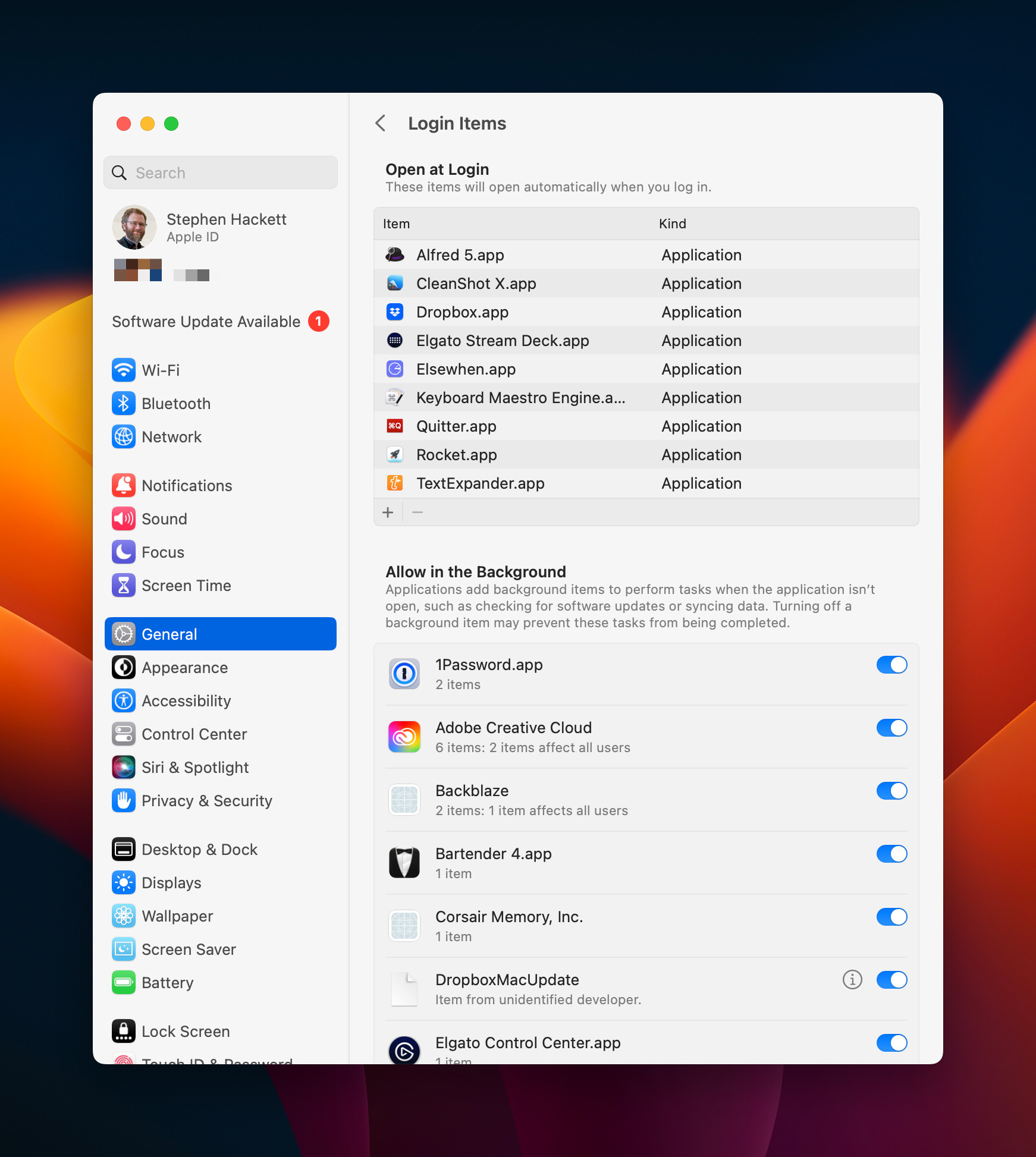This screenshot has width=1036, height=1157.
Task: Click the Item column header
Action: pos(396,224)
